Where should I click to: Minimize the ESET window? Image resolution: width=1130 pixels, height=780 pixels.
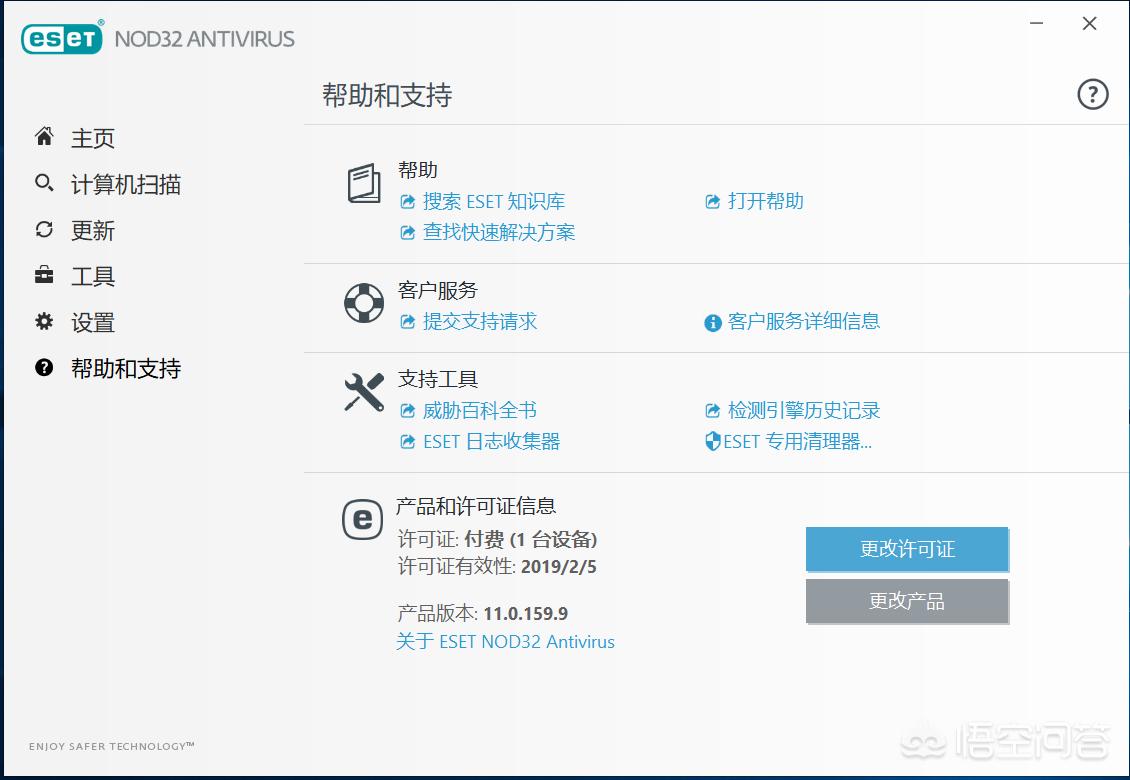pyautogui.click(x=1036, y=24)
